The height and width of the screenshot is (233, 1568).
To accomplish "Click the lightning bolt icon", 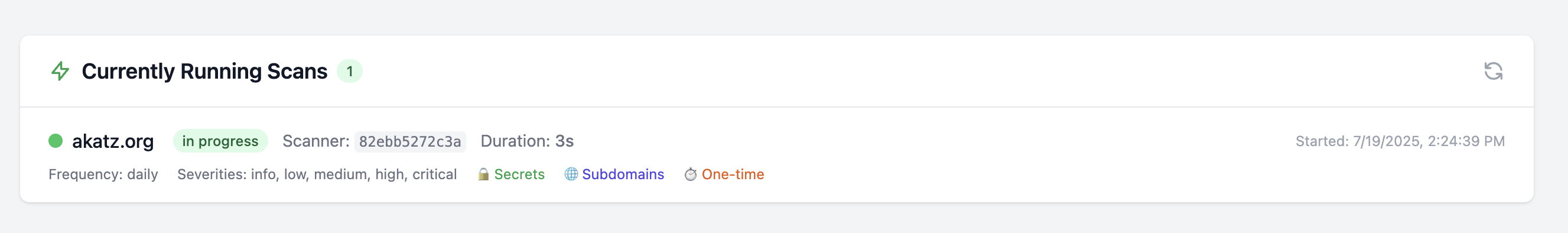I will 60,72.
